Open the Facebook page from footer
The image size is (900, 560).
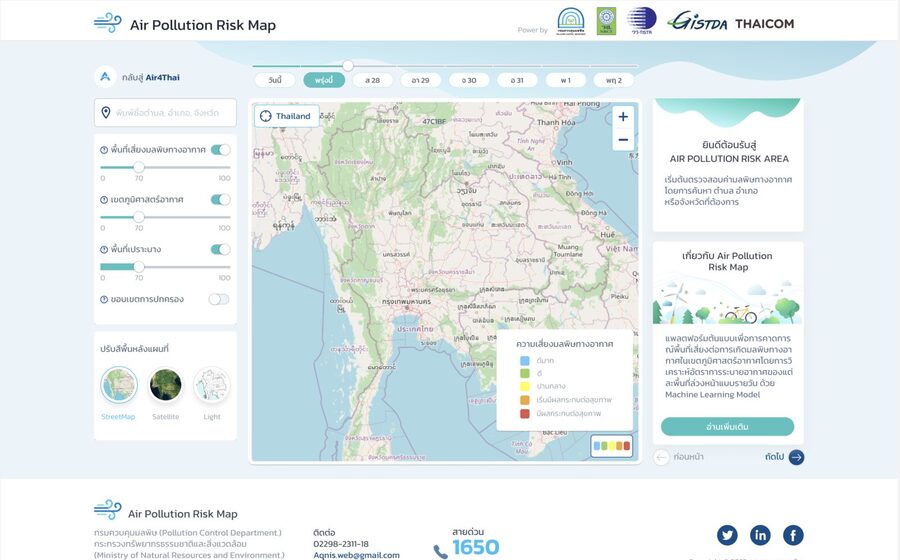793,535
